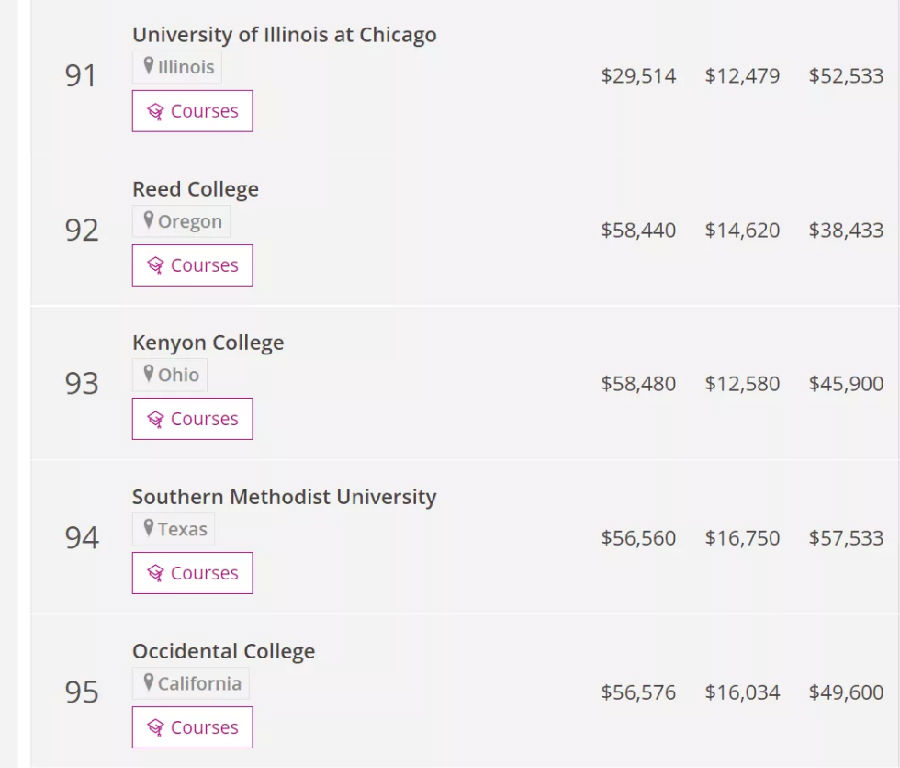Open Courses for Occidental College

192,727
